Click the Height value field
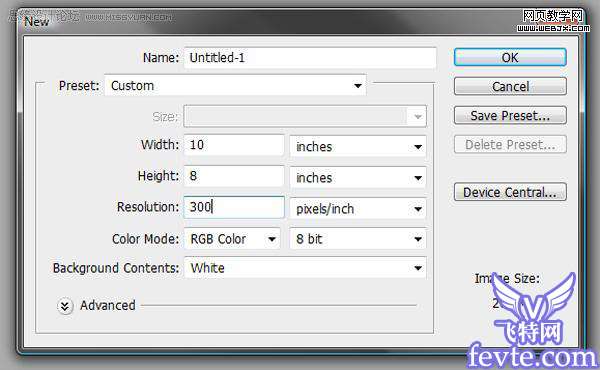 [234, 176]
